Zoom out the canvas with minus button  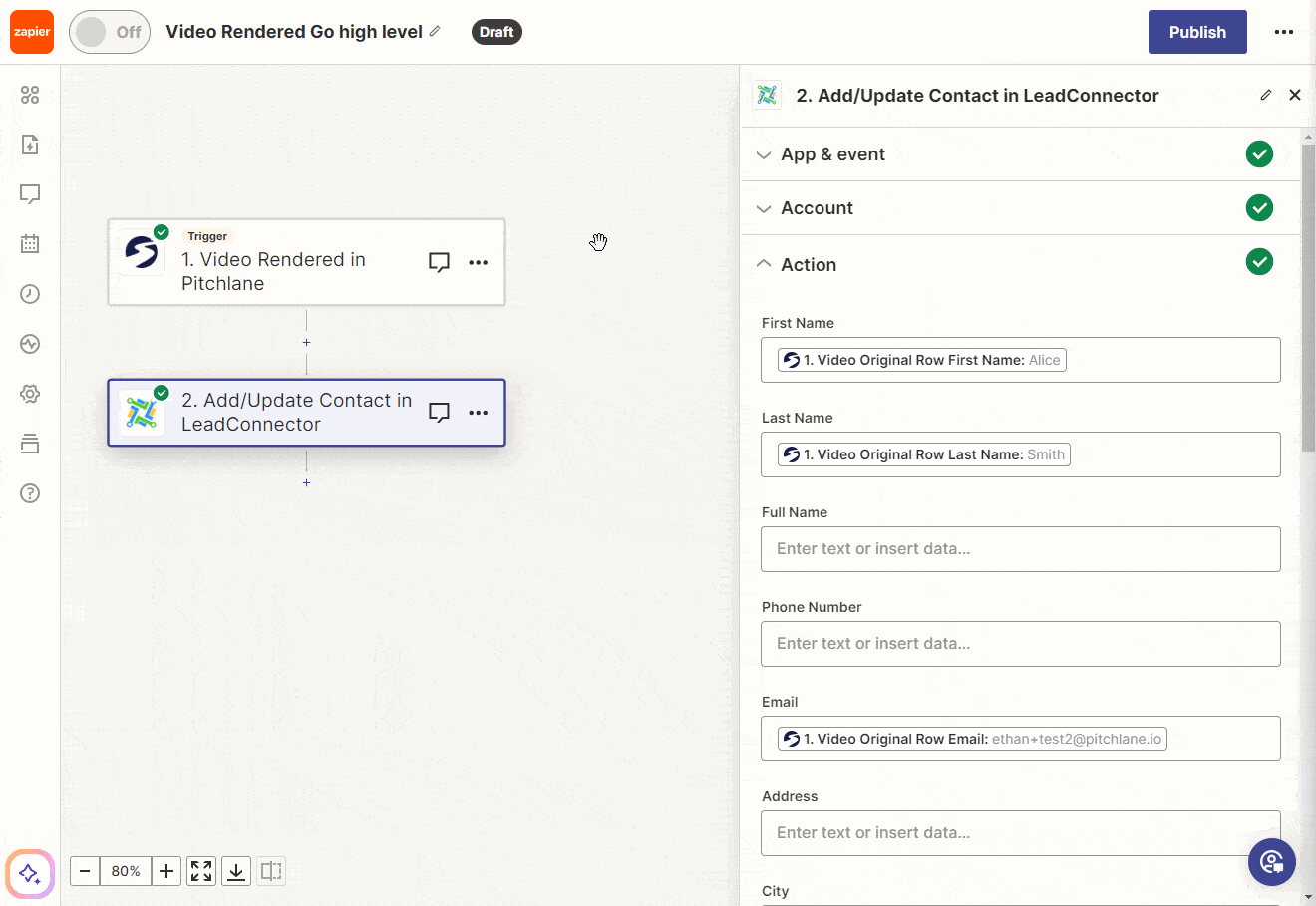[x=85, y=871]
